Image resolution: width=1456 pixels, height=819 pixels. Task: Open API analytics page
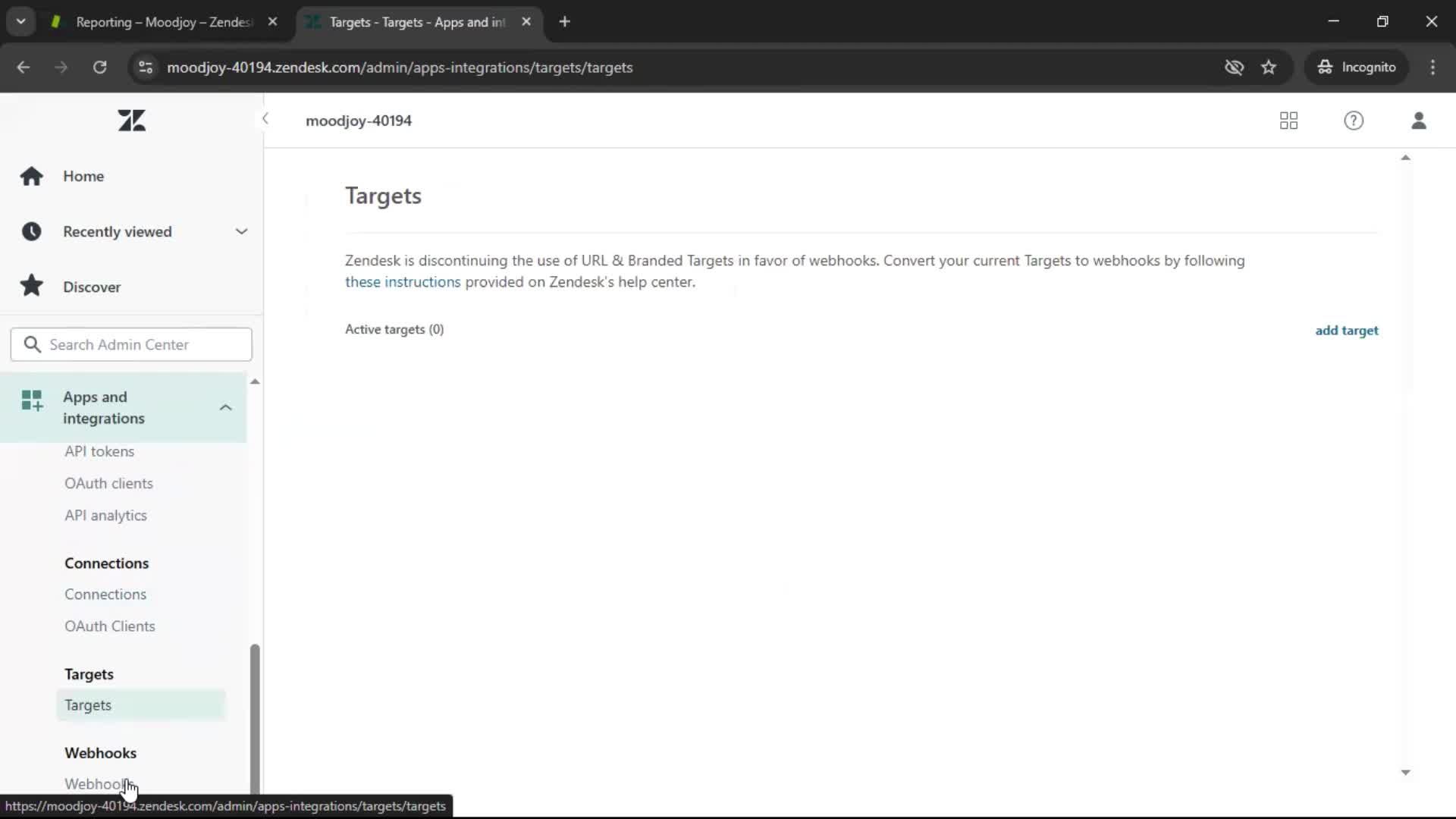(105, 515)
